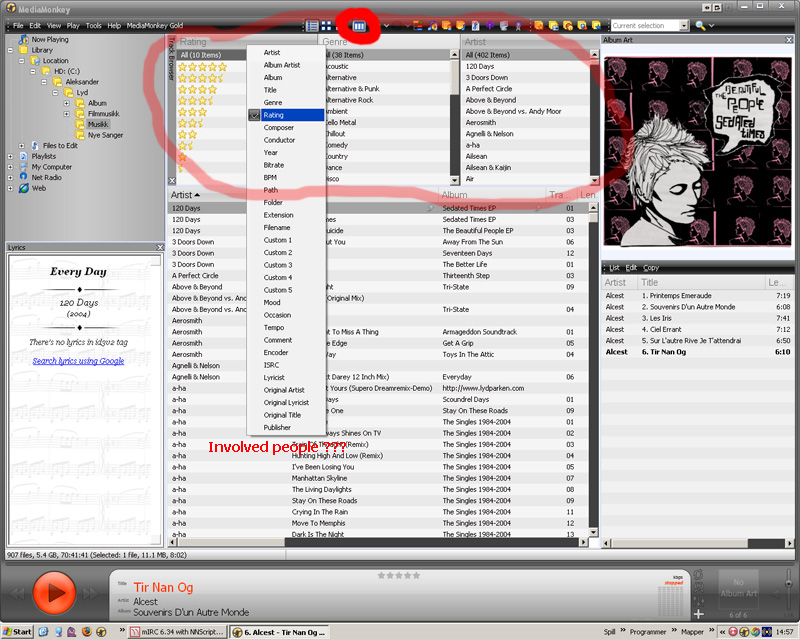Choose Year from the column menu
800x640 pixels.
pos(270,153)
